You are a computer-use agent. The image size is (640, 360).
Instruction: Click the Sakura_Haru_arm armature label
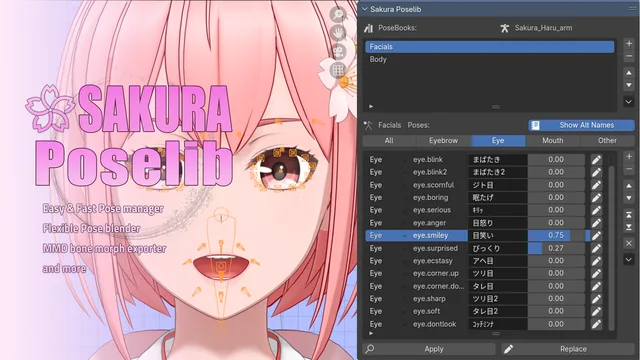point(543,28)
